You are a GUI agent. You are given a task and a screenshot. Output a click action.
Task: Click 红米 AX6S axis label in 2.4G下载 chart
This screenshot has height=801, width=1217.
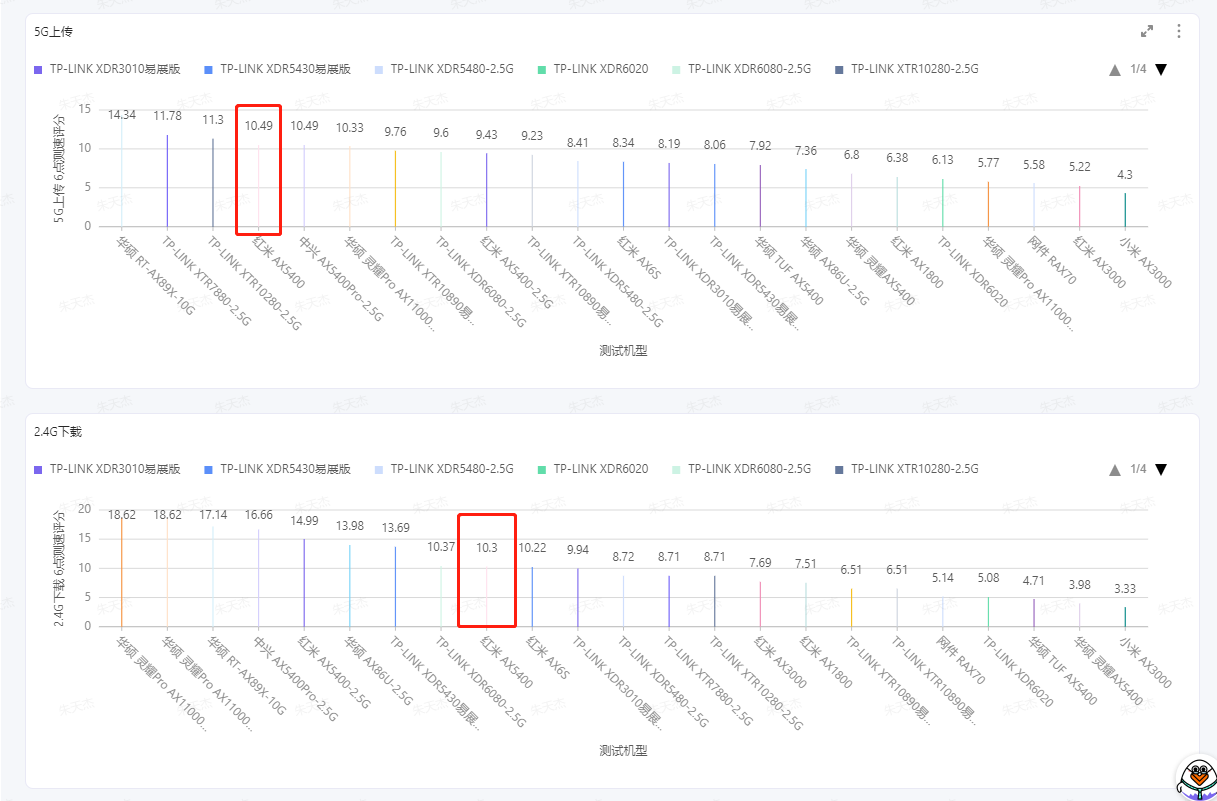pos(549,658)
